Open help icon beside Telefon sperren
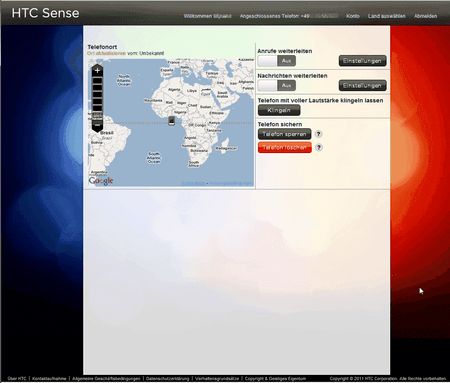Image resolution: width=450 pixels, height=383 pixels. coord(318,134)
